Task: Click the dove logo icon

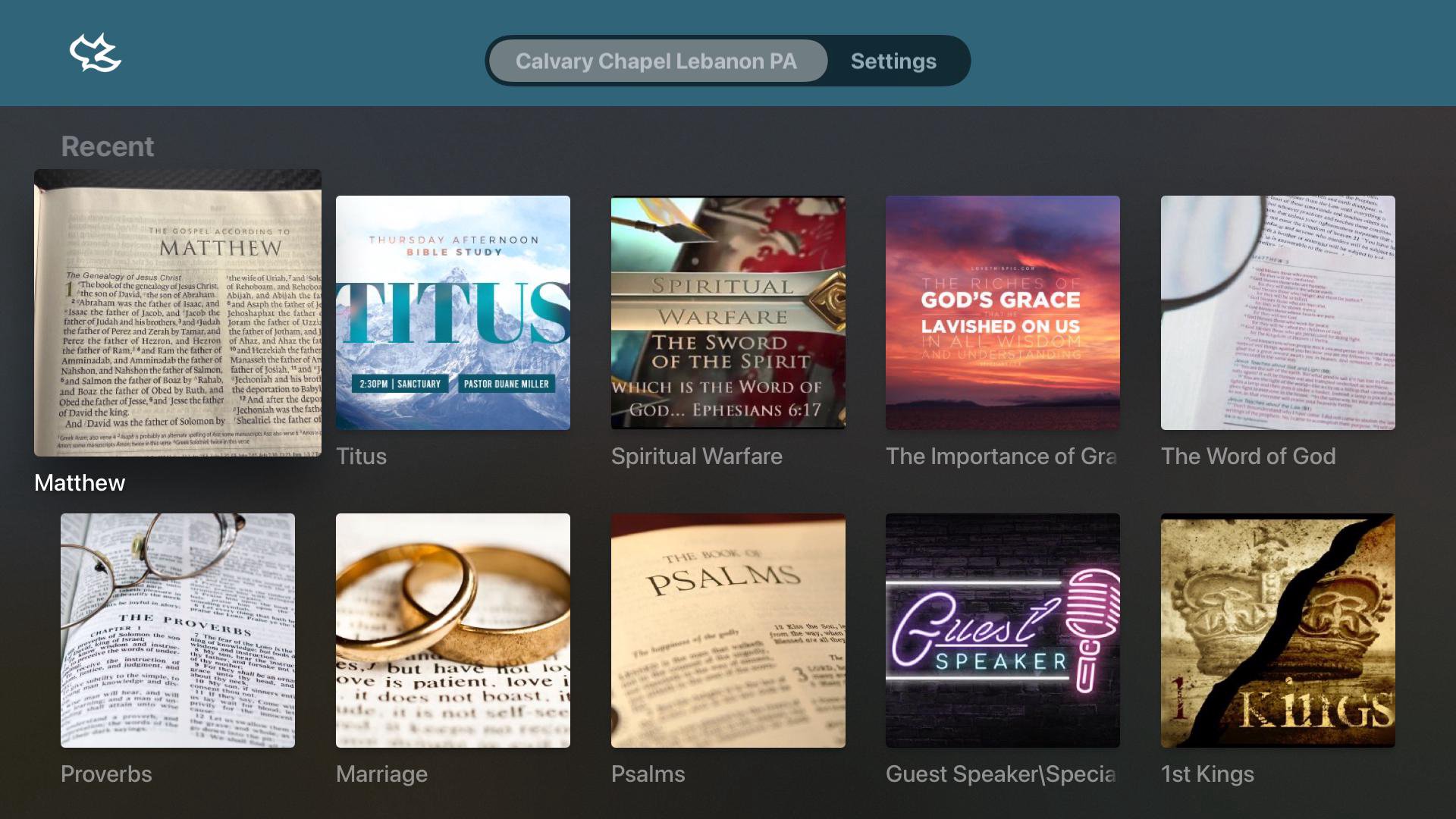Action: [96, 53]
